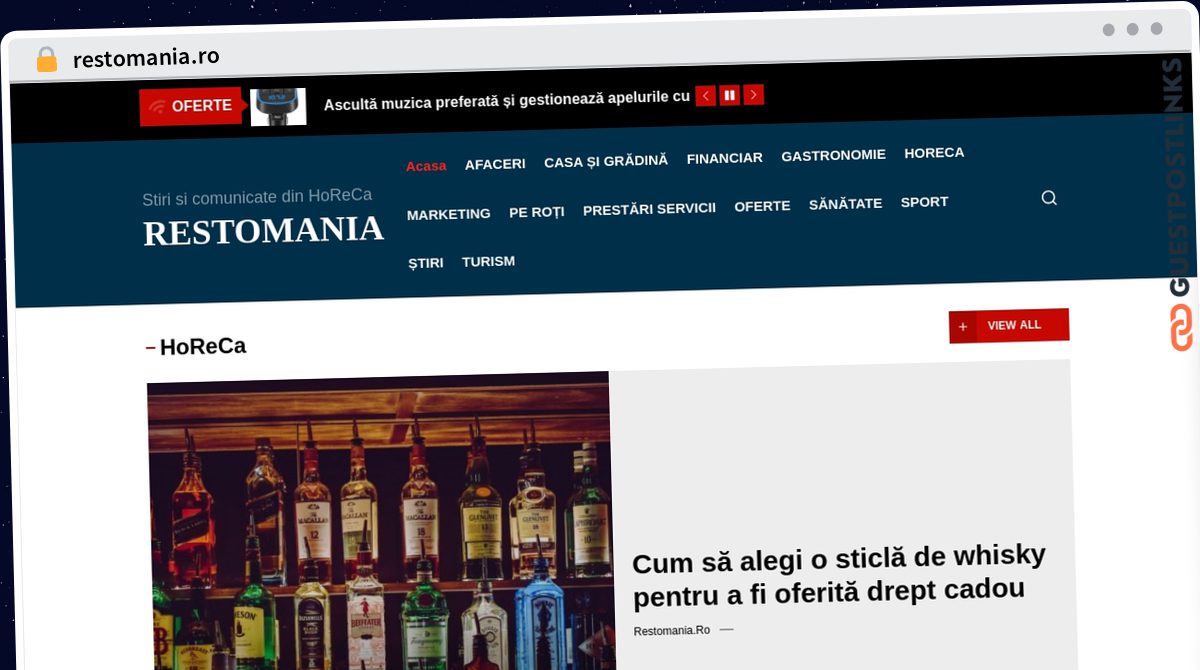The height and width of the screenshot is (670, 1200).
Task: Open the FINANCIAR category
Action: coord(725,158)
